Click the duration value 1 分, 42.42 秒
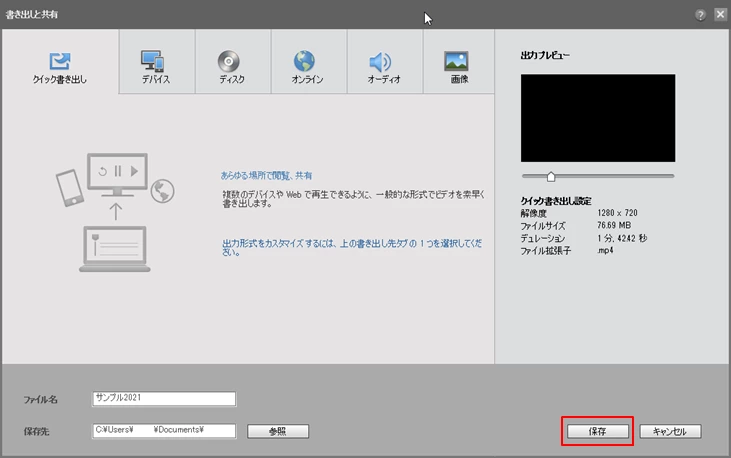 (x=622, y=238)
